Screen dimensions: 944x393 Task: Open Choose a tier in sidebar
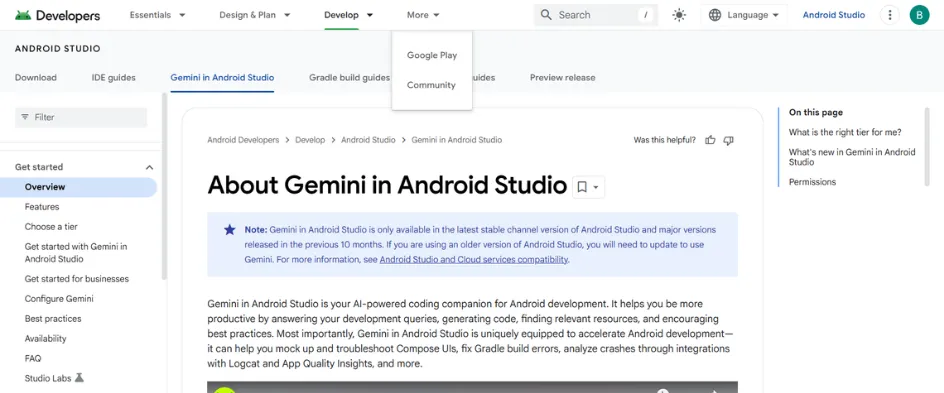51,227
